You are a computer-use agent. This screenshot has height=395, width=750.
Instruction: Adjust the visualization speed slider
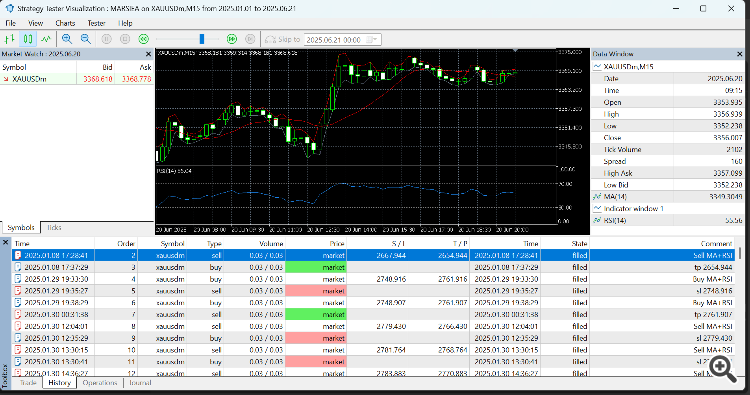[x=202, y=39]
